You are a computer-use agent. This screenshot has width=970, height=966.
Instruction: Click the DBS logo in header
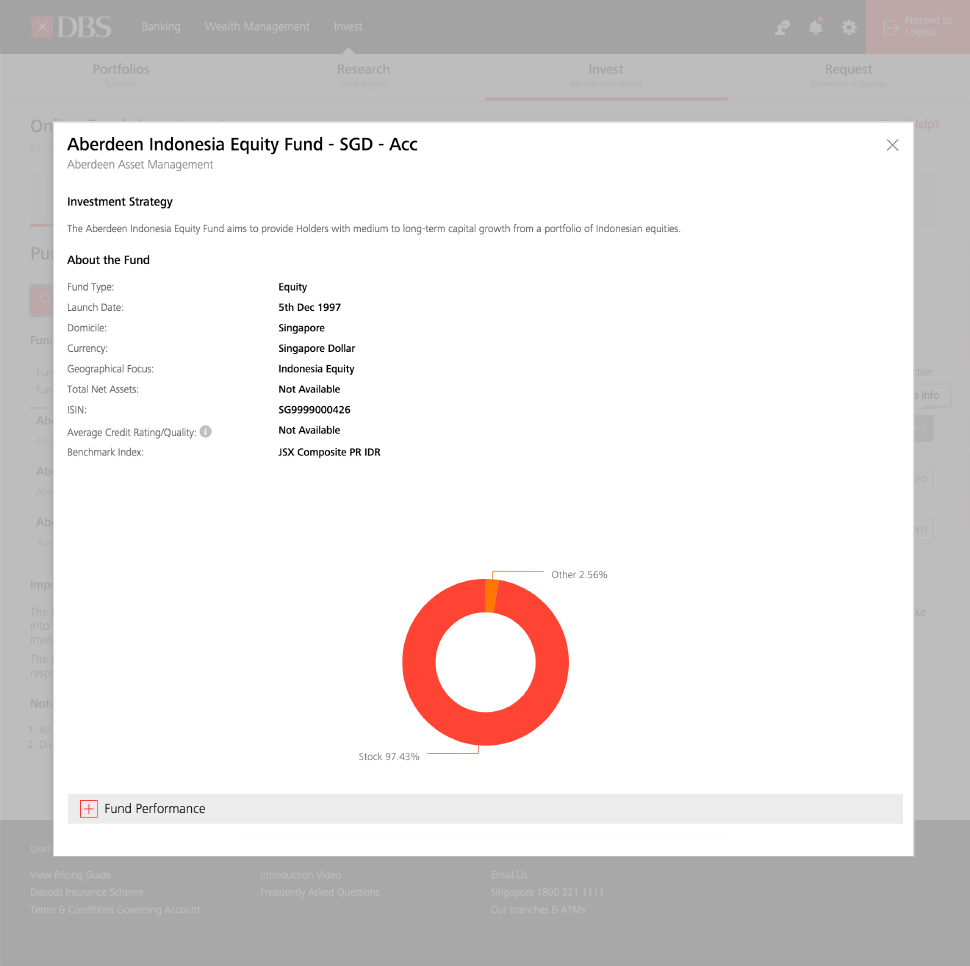tap(71, 27)
